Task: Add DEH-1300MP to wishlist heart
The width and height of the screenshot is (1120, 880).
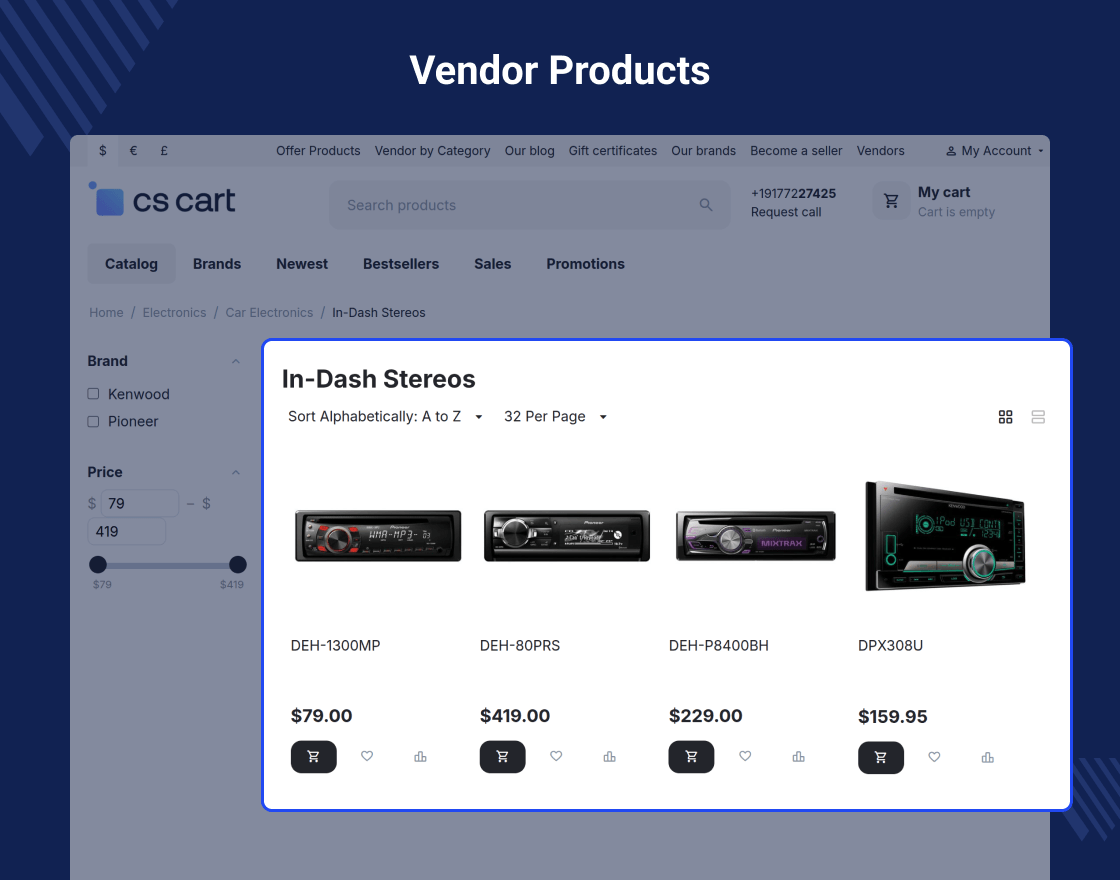Action: [367, 756]
